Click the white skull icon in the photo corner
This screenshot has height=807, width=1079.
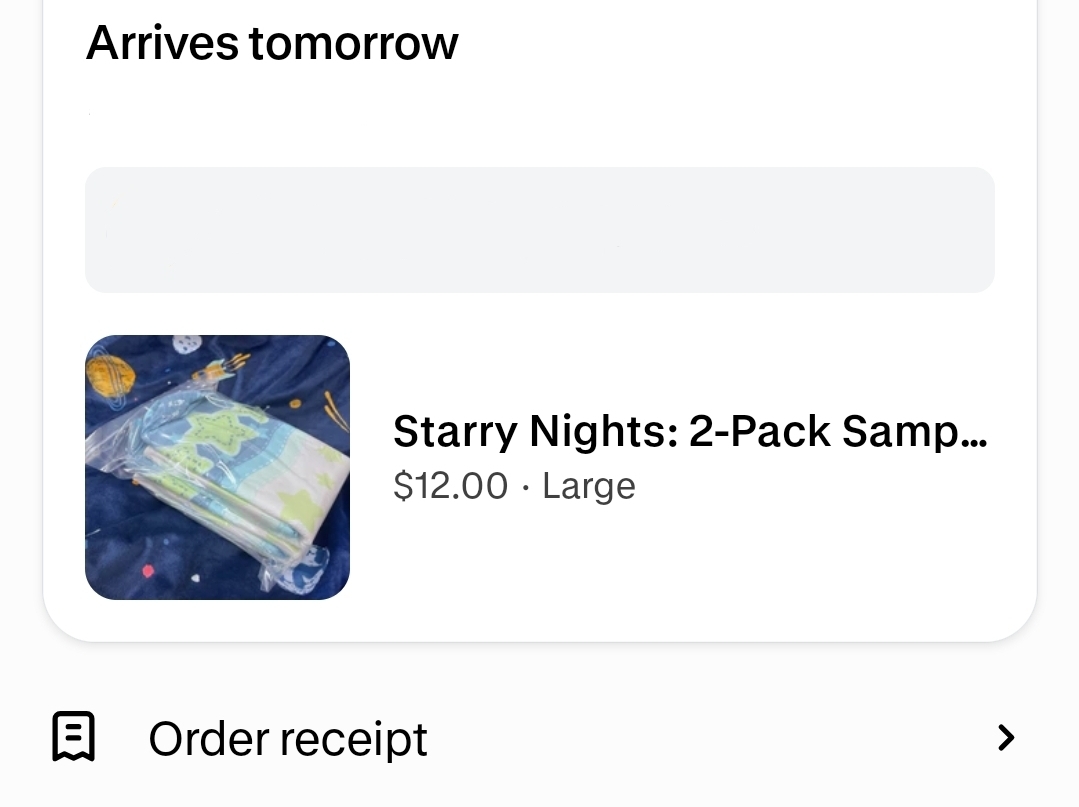187,345
